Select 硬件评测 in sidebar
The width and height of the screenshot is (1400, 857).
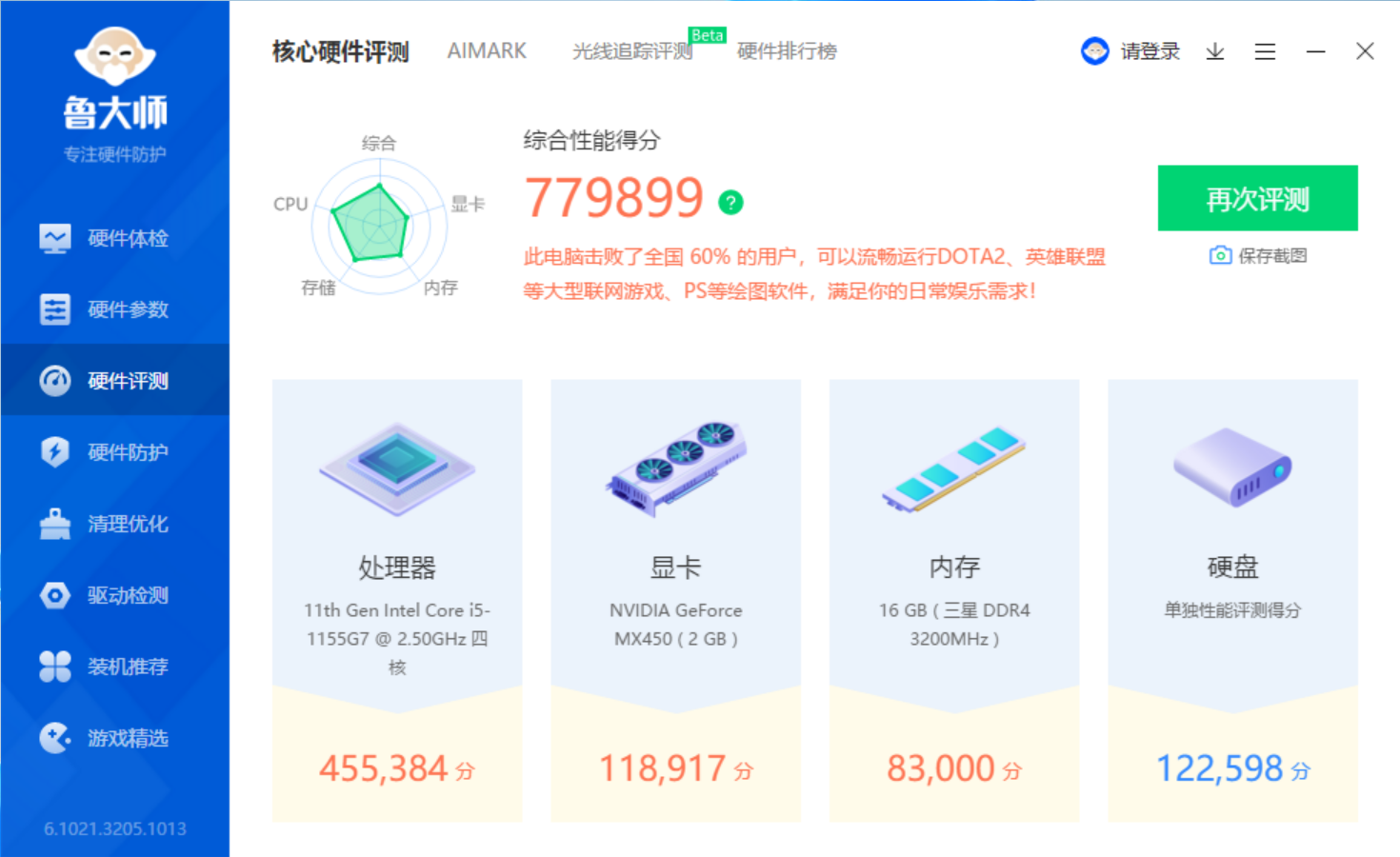(x=114, y=381)
